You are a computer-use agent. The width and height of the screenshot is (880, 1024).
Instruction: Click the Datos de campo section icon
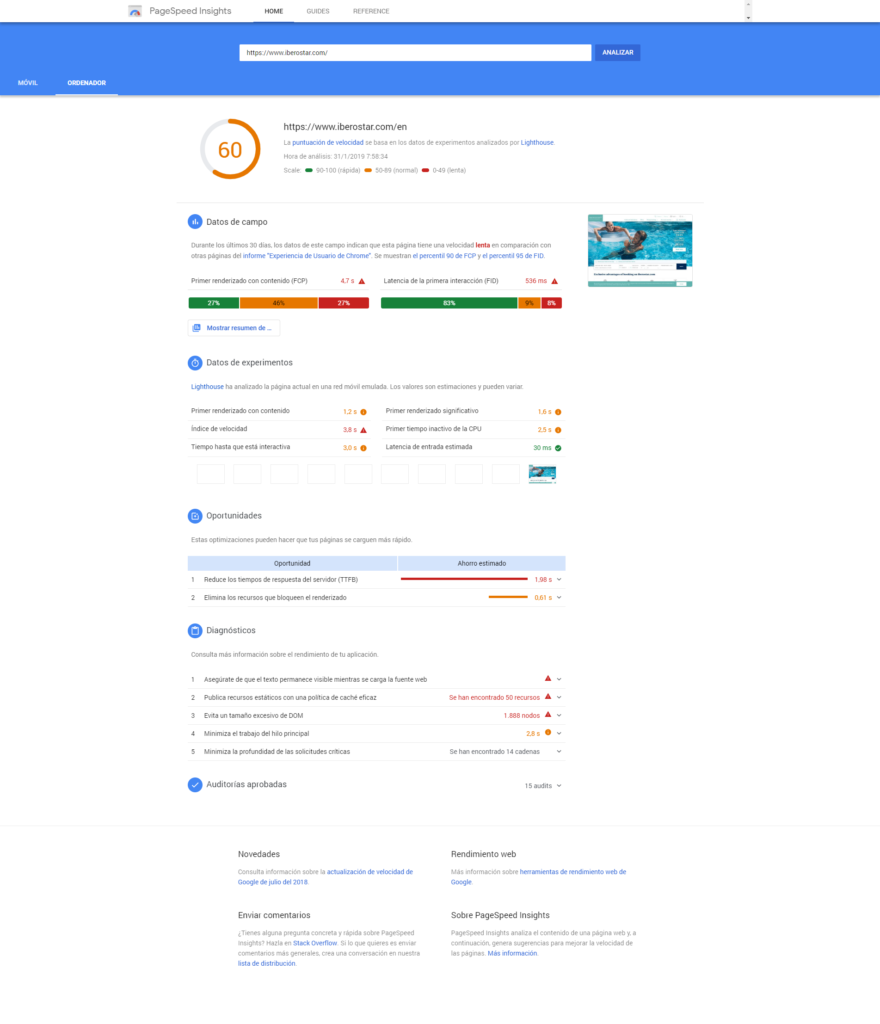[x=195, y=222]
